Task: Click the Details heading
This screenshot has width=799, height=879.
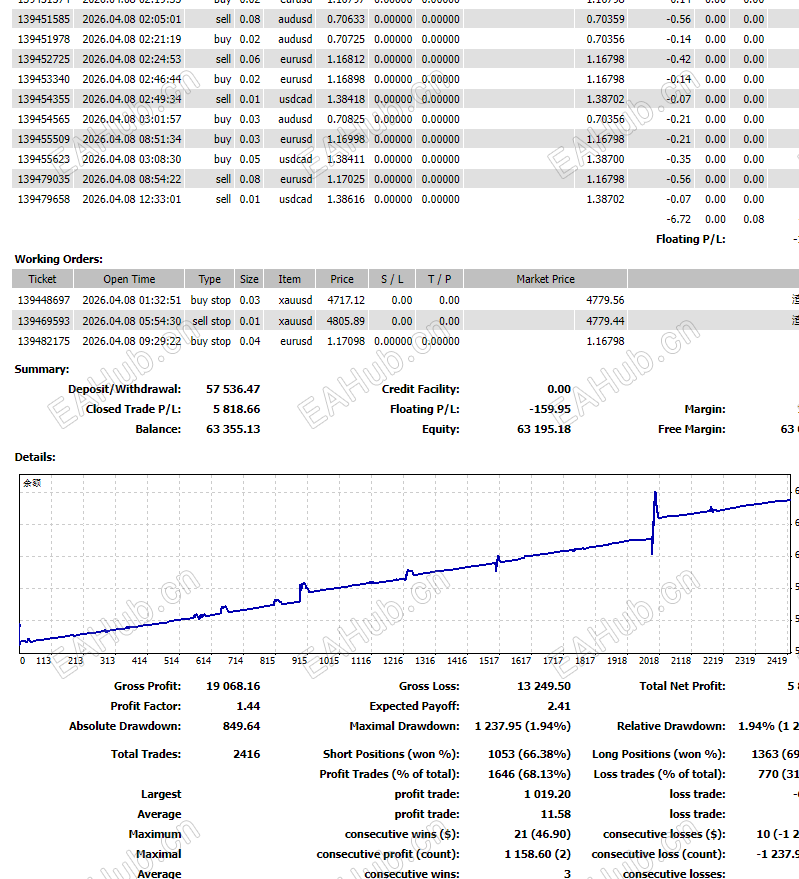Action: [x=35, y=457]
